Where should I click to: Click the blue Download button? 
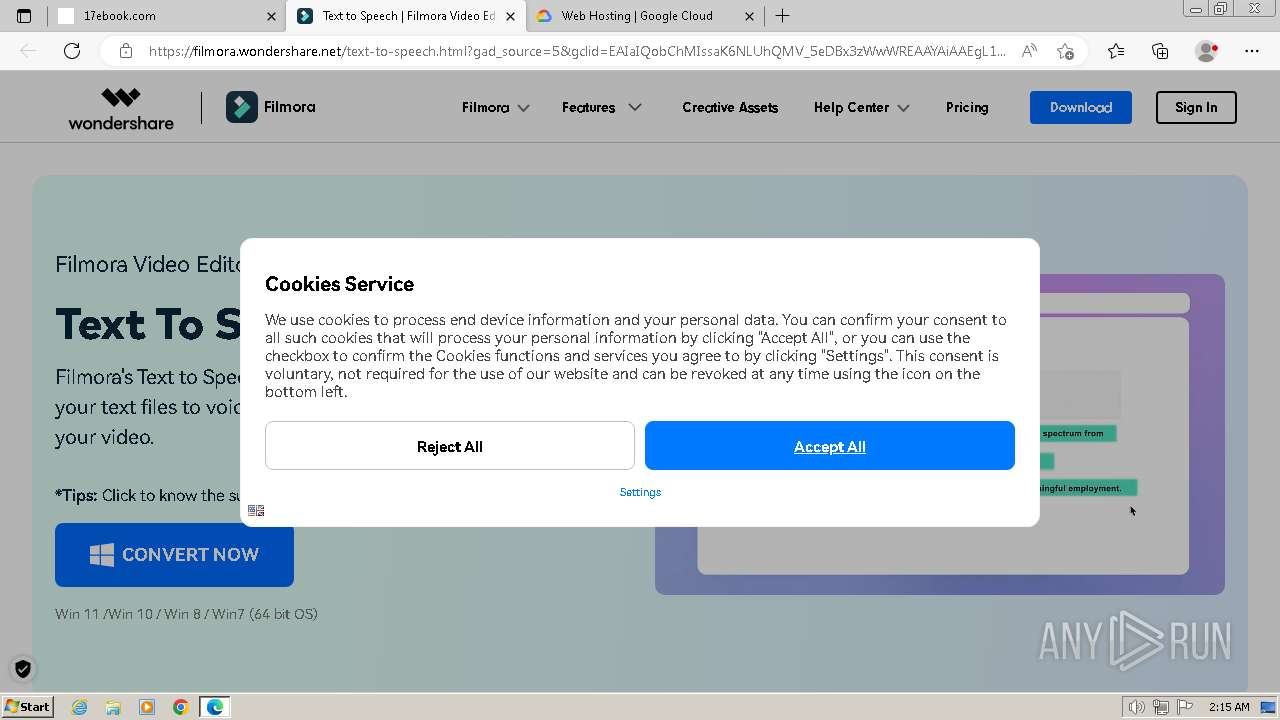(1080, 107)
